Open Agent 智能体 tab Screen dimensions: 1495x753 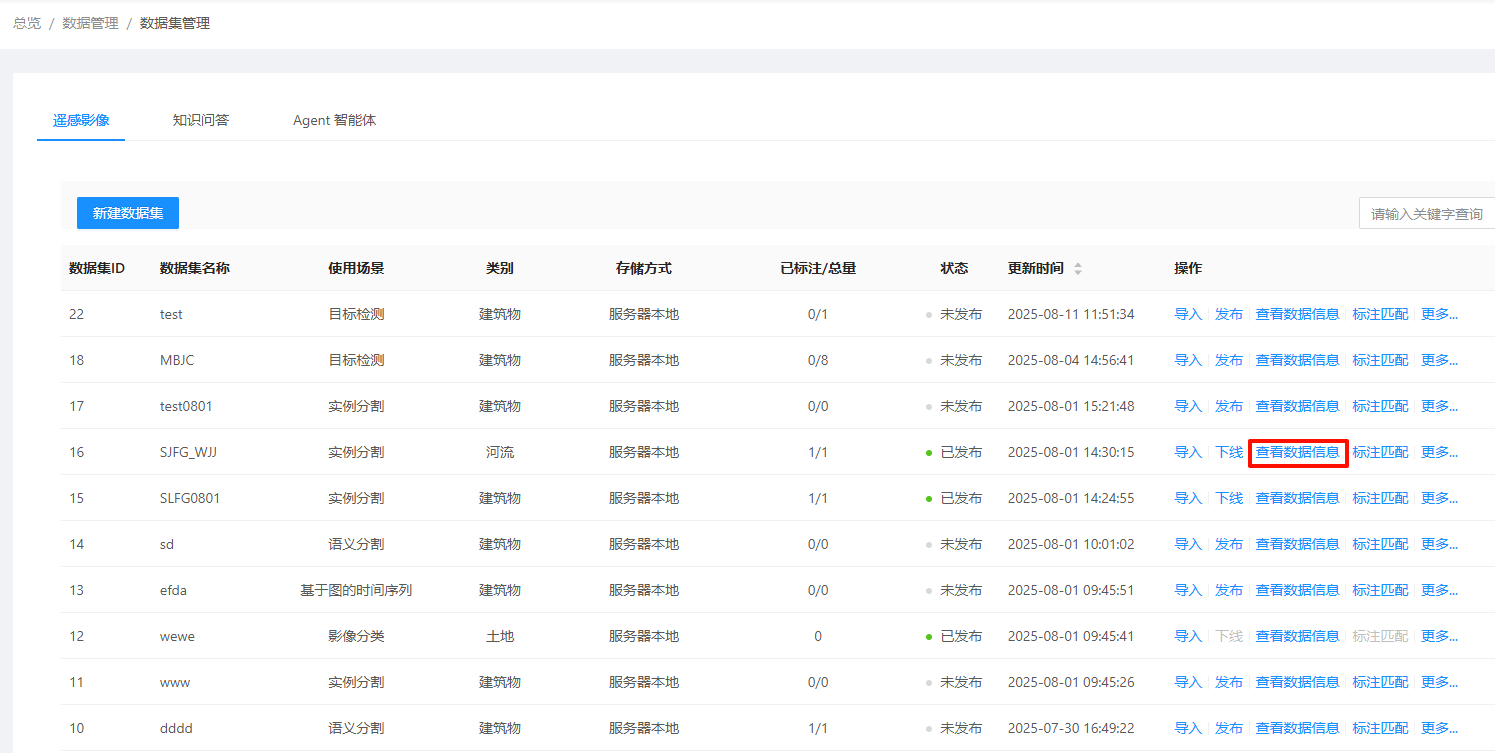pos(334,120)
